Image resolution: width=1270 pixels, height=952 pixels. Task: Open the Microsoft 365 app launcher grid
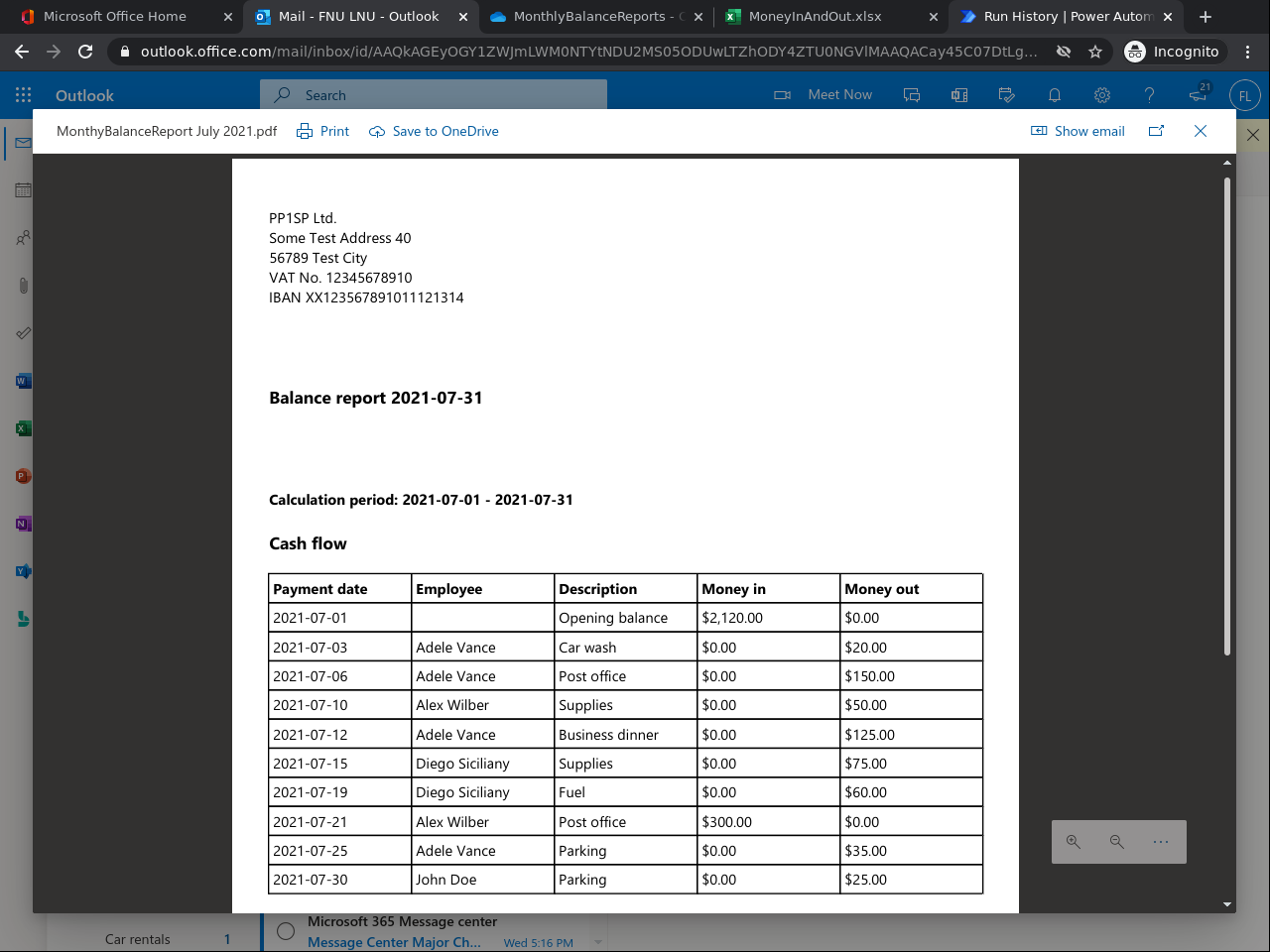click(24, 95)
